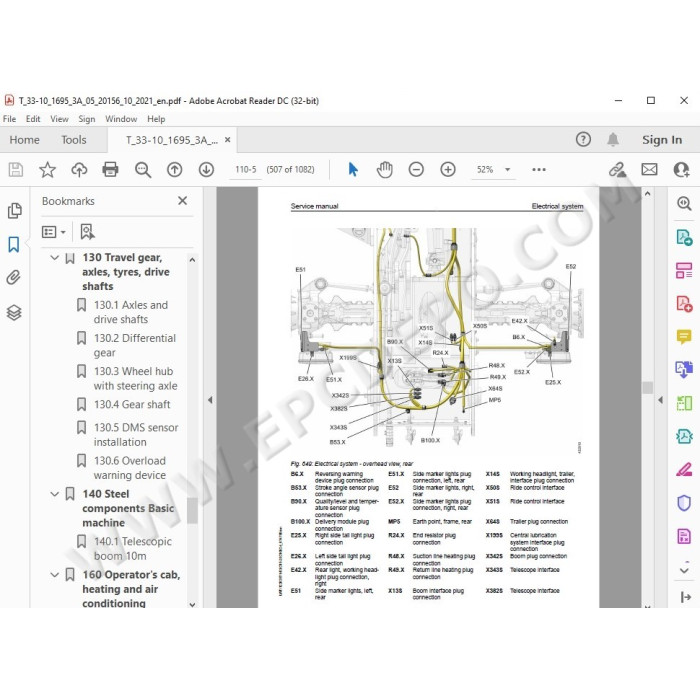Screen dimensions: 700x700
Task: Open Fill & Sign tool in right pane
Action: [x=684, y=470]
